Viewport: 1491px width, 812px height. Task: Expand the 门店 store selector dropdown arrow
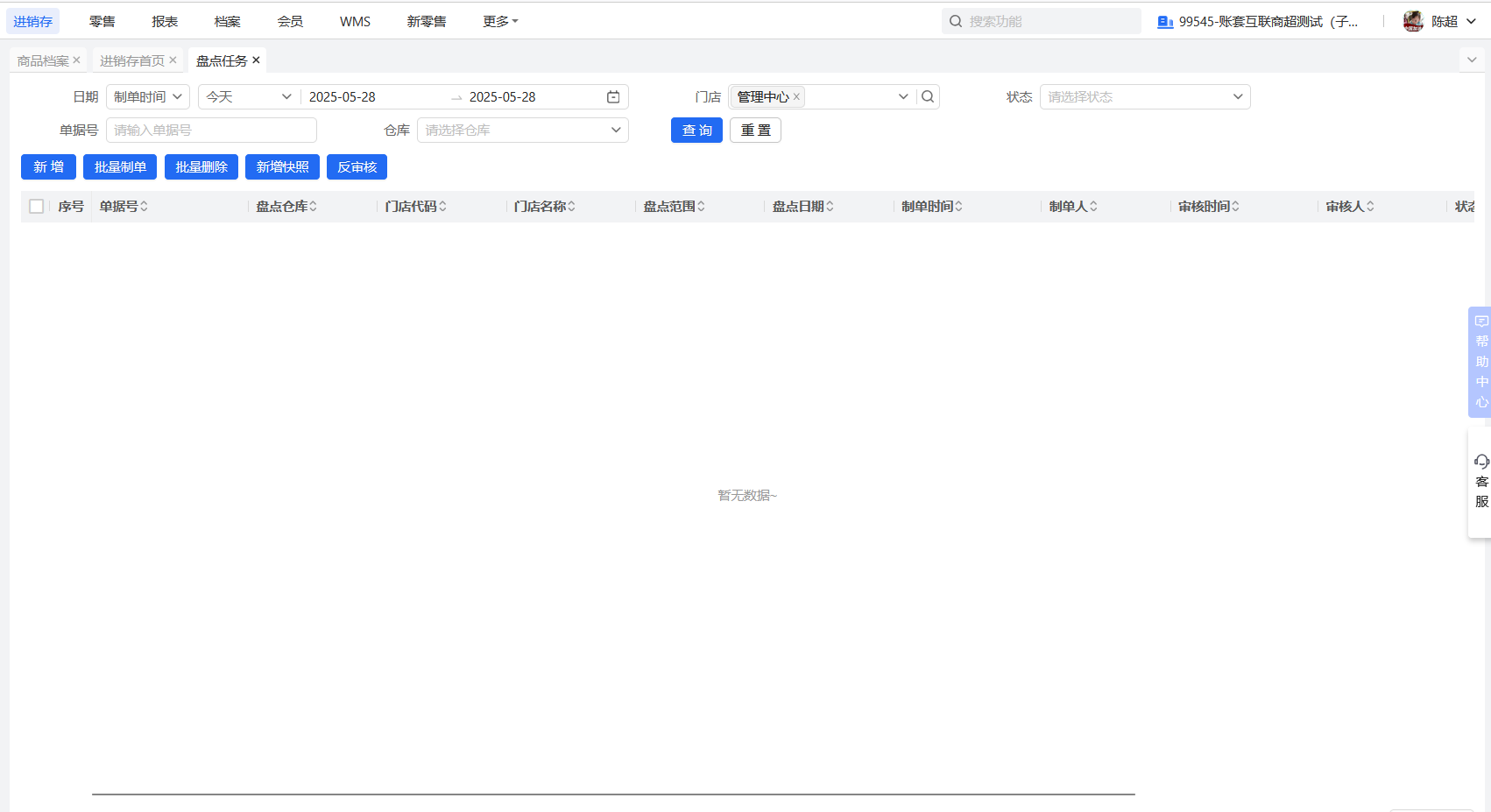click(903, 96)
